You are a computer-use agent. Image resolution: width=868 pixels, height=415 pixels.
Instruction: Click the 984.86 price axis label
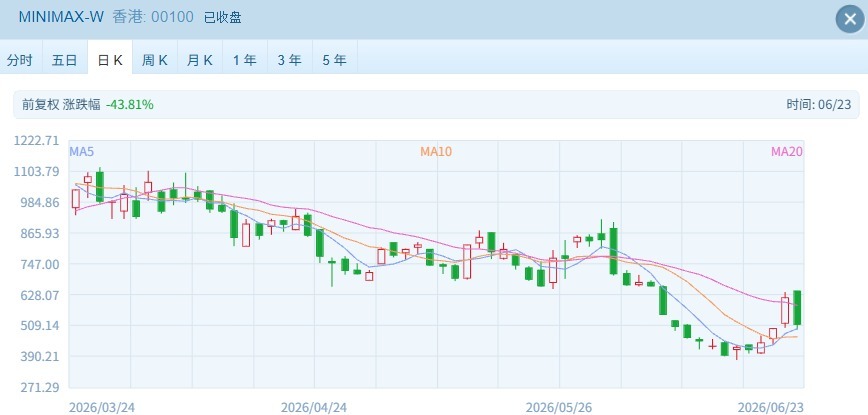(x=38, y=203)
